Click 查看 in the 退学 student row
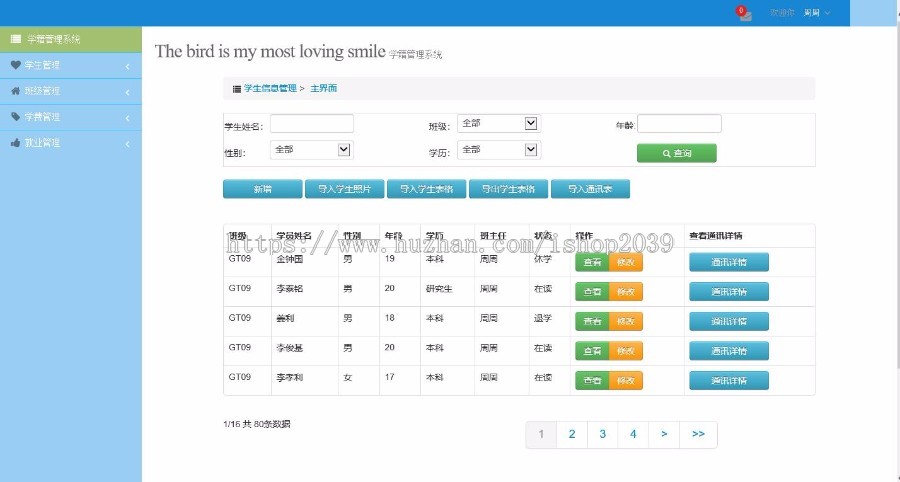This screenshot has width=900, height=482. click(x=592, y=321)
